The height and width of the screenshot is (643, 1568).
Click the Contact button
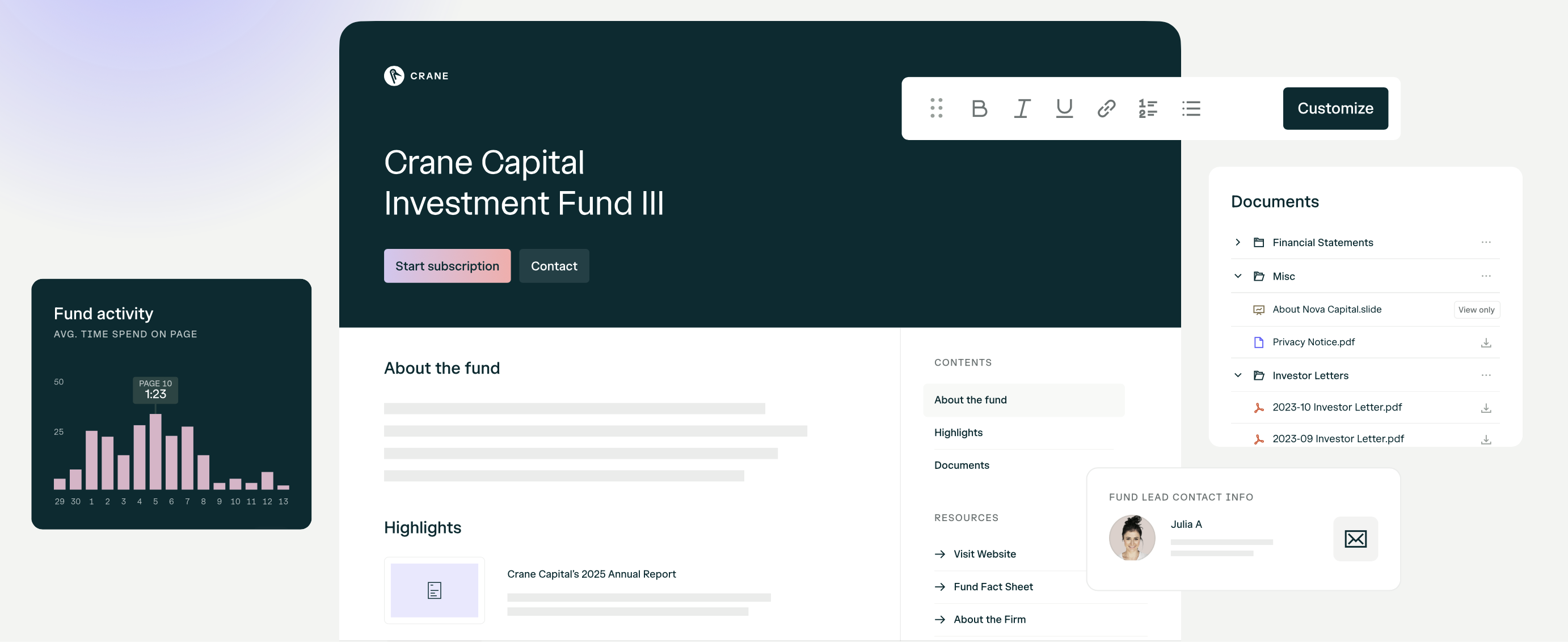pyautogui.click(x=553, y=266)
